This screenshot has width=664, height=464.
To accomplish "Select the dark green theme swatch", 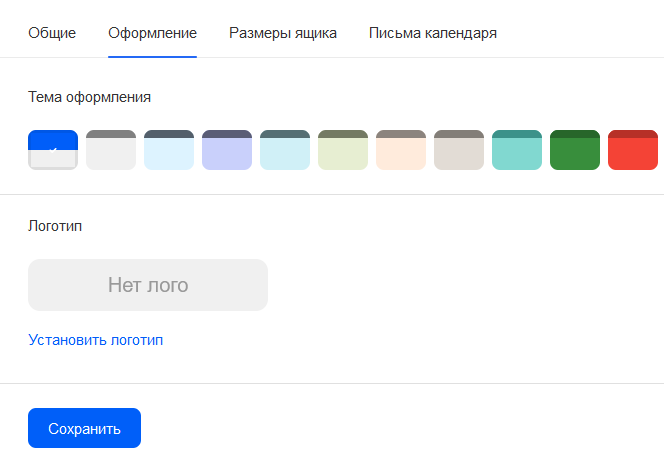I will click(575, 150).
